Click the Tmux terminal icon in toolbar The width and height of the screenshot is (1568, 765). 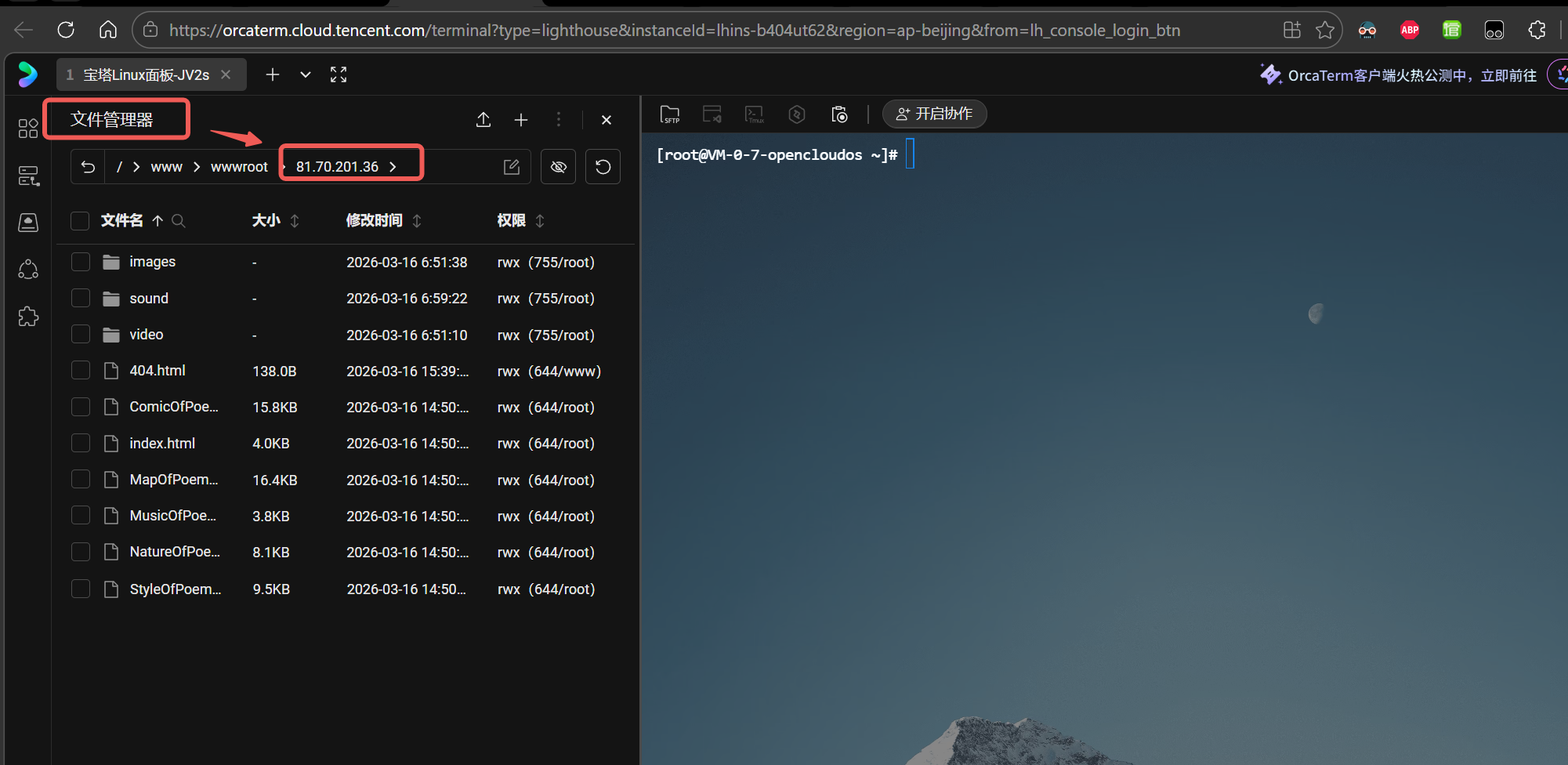tap(755, 114)
